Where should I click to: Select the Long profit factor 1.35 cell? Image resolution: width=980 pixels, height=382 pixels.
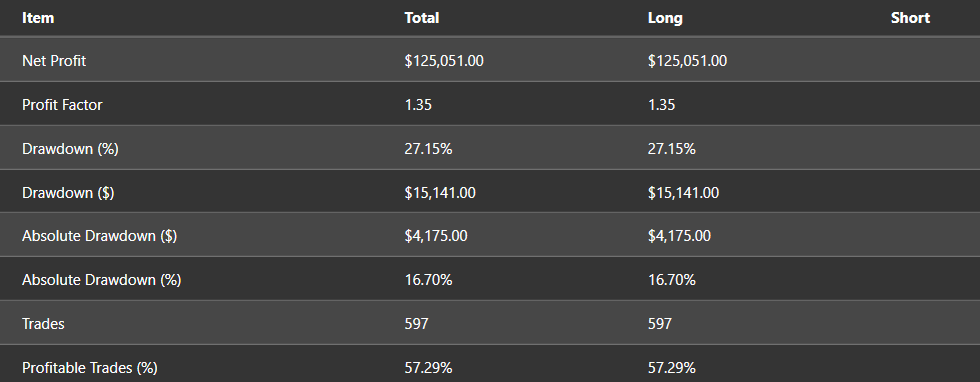(x=661, y=104)
